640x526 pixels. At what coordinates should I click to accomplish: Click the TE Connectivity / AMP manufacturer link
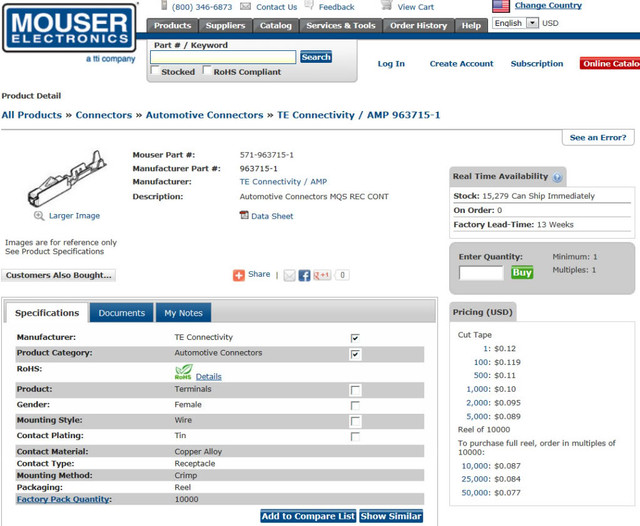point(283,182)
